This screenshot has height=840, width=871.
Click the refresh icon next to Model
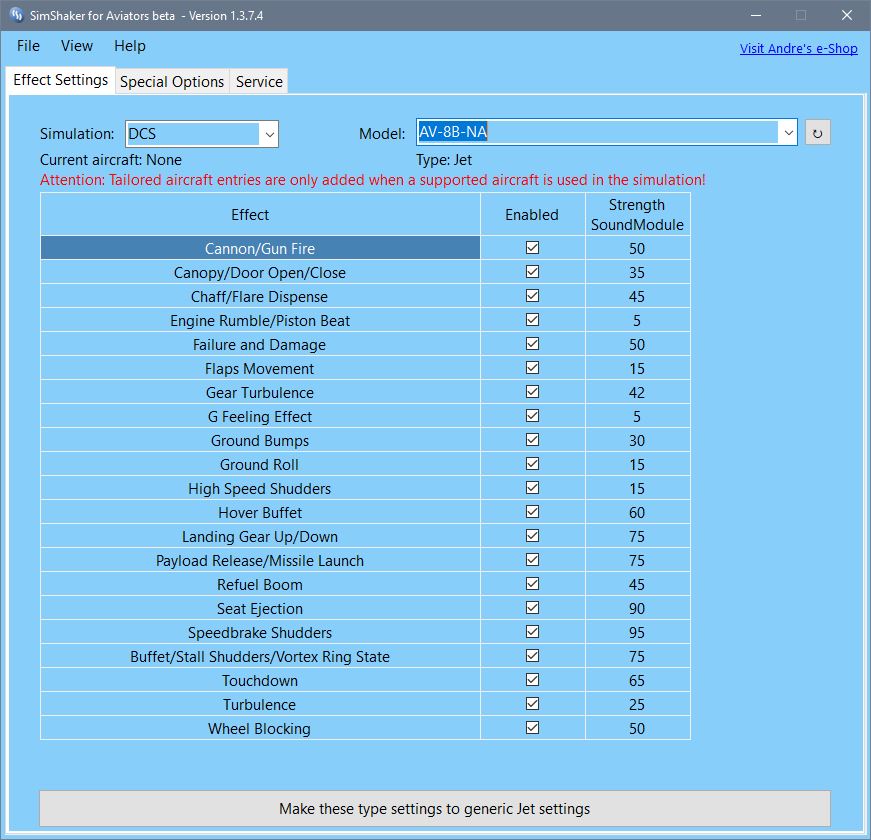coord(817,133)
